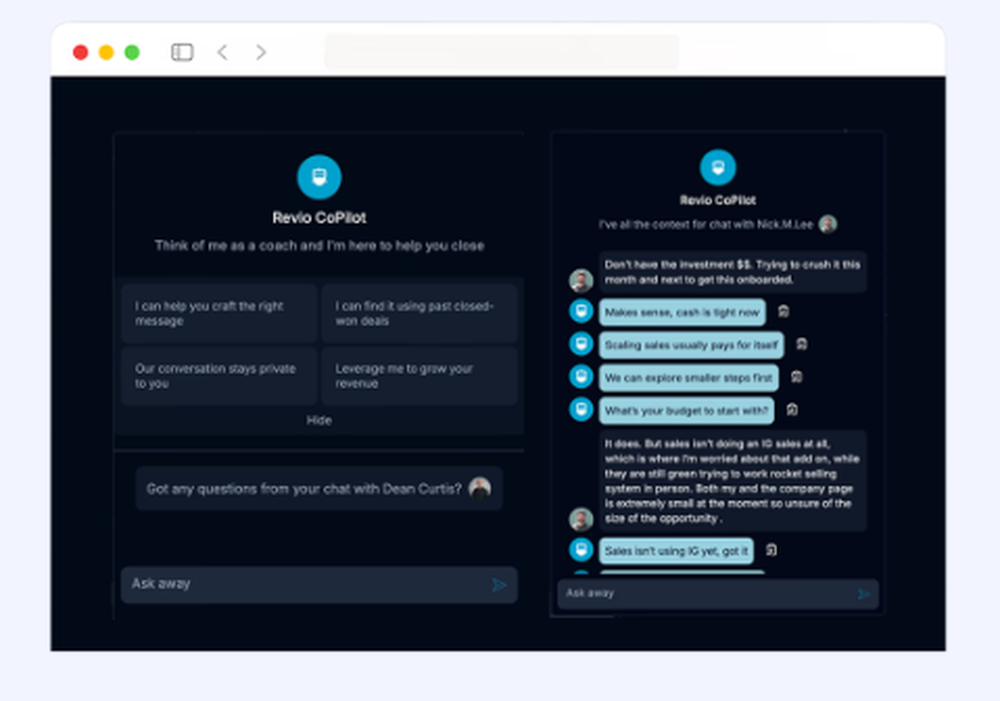Screen dimensions: 1000x701
Task: Go back with the left chevron
Action: coord(223,52)
